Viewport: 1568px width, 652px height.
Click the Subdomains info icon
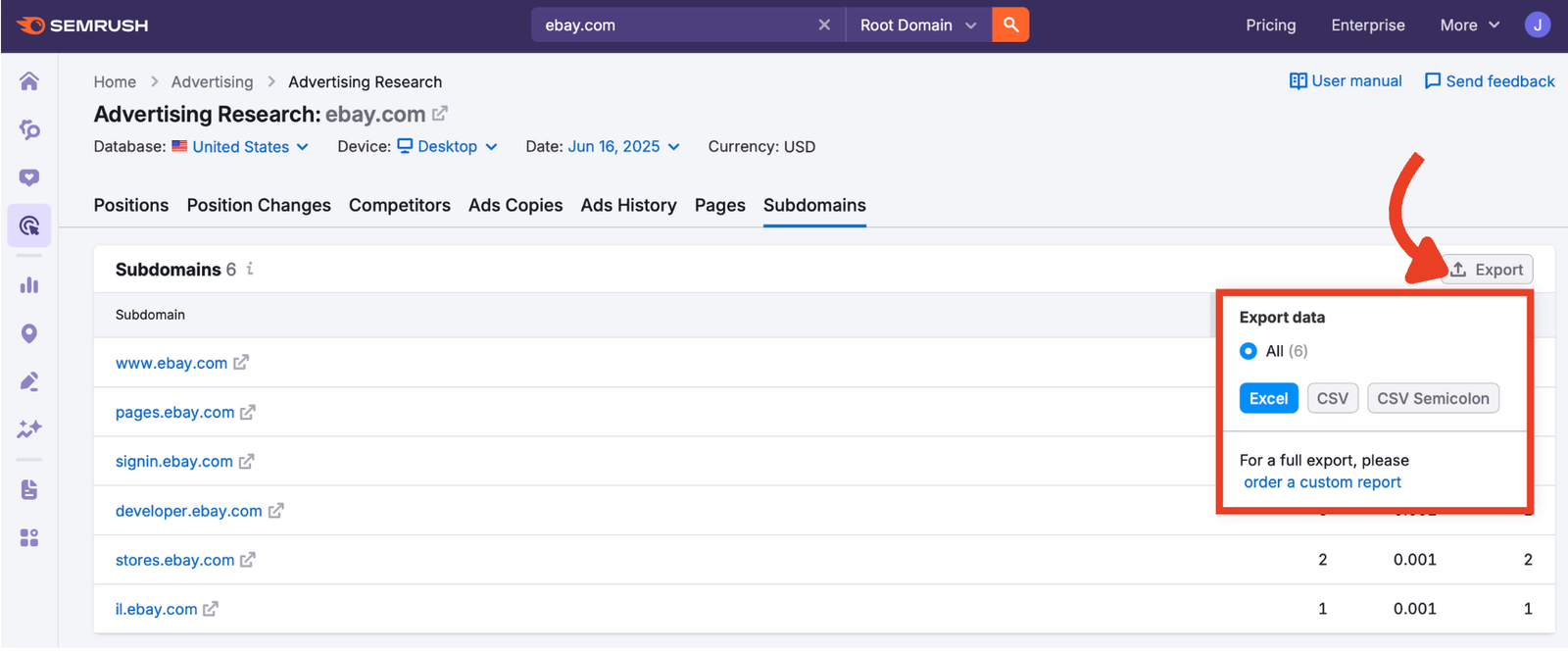[x=250, y=269]
